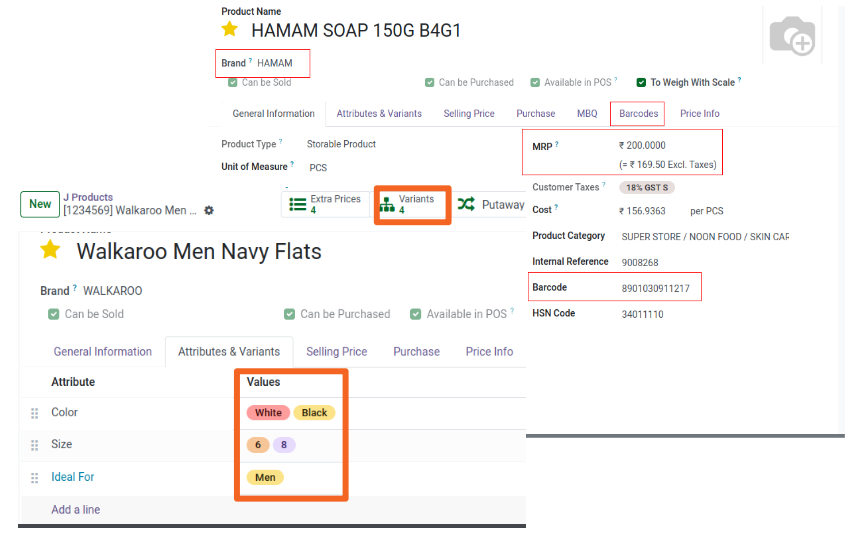Switch to the Barcodes tab
Image resolution: width=852 pixels, height=540 pixels.
click(638, 114)
